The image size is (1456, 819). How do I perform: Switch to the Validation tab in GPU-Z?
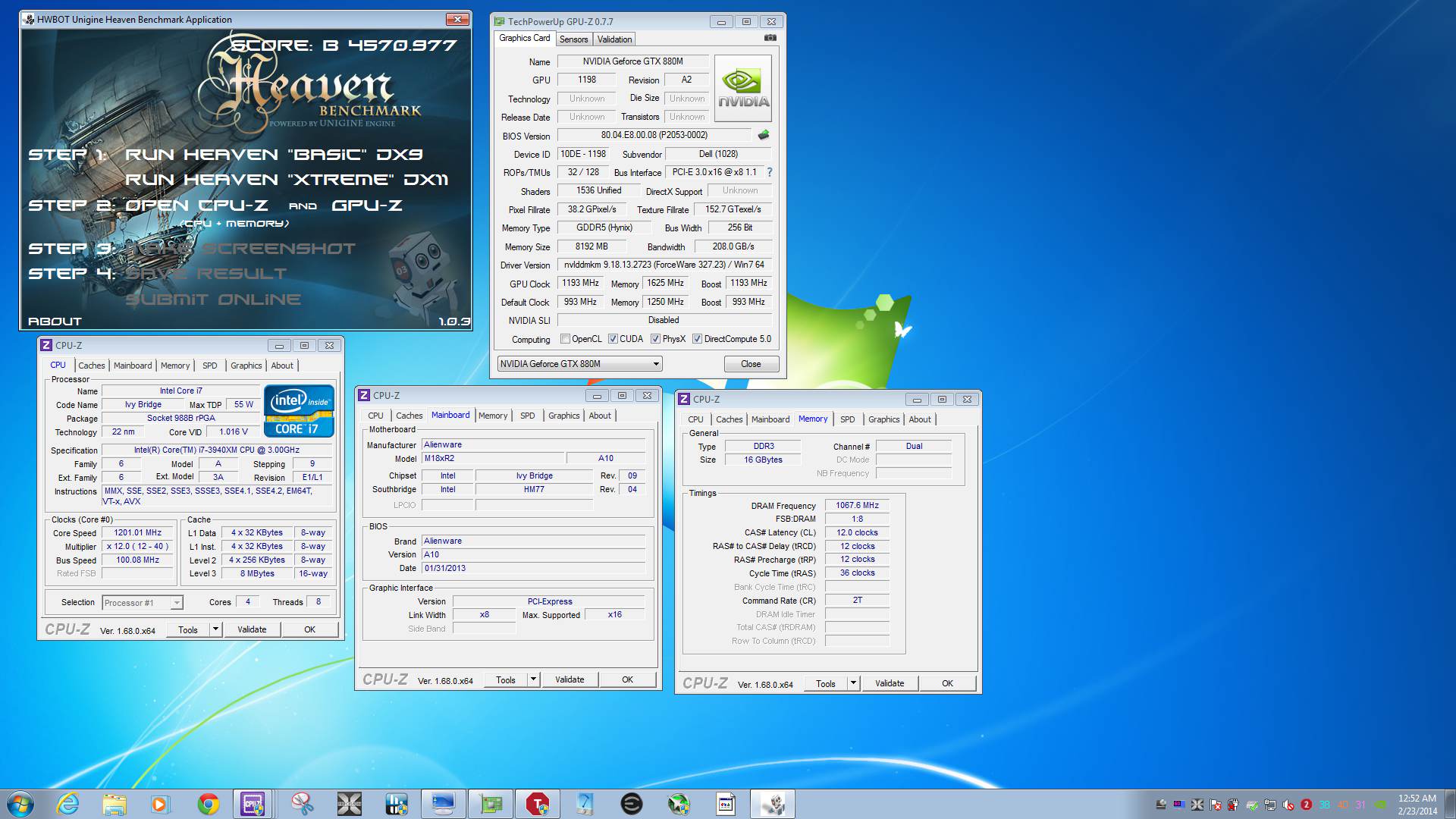(614, 39)
